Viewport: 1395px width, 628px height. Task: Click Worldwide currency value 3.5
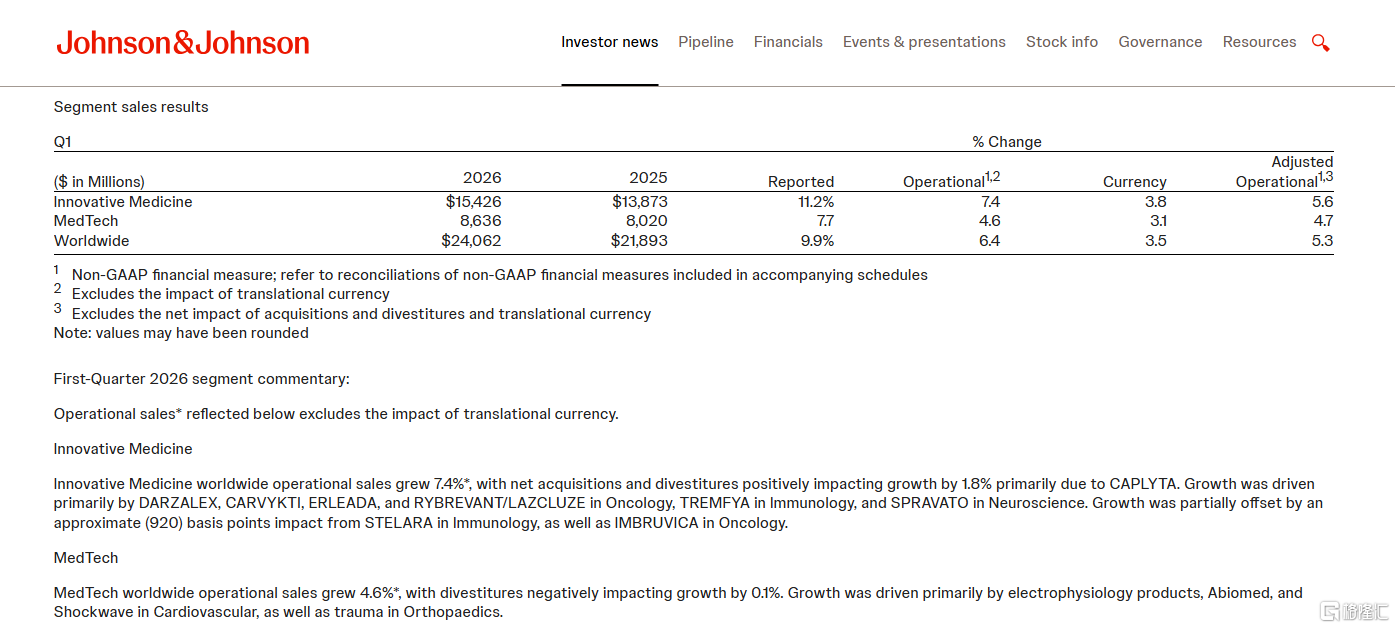click(x=1156, y=241)
